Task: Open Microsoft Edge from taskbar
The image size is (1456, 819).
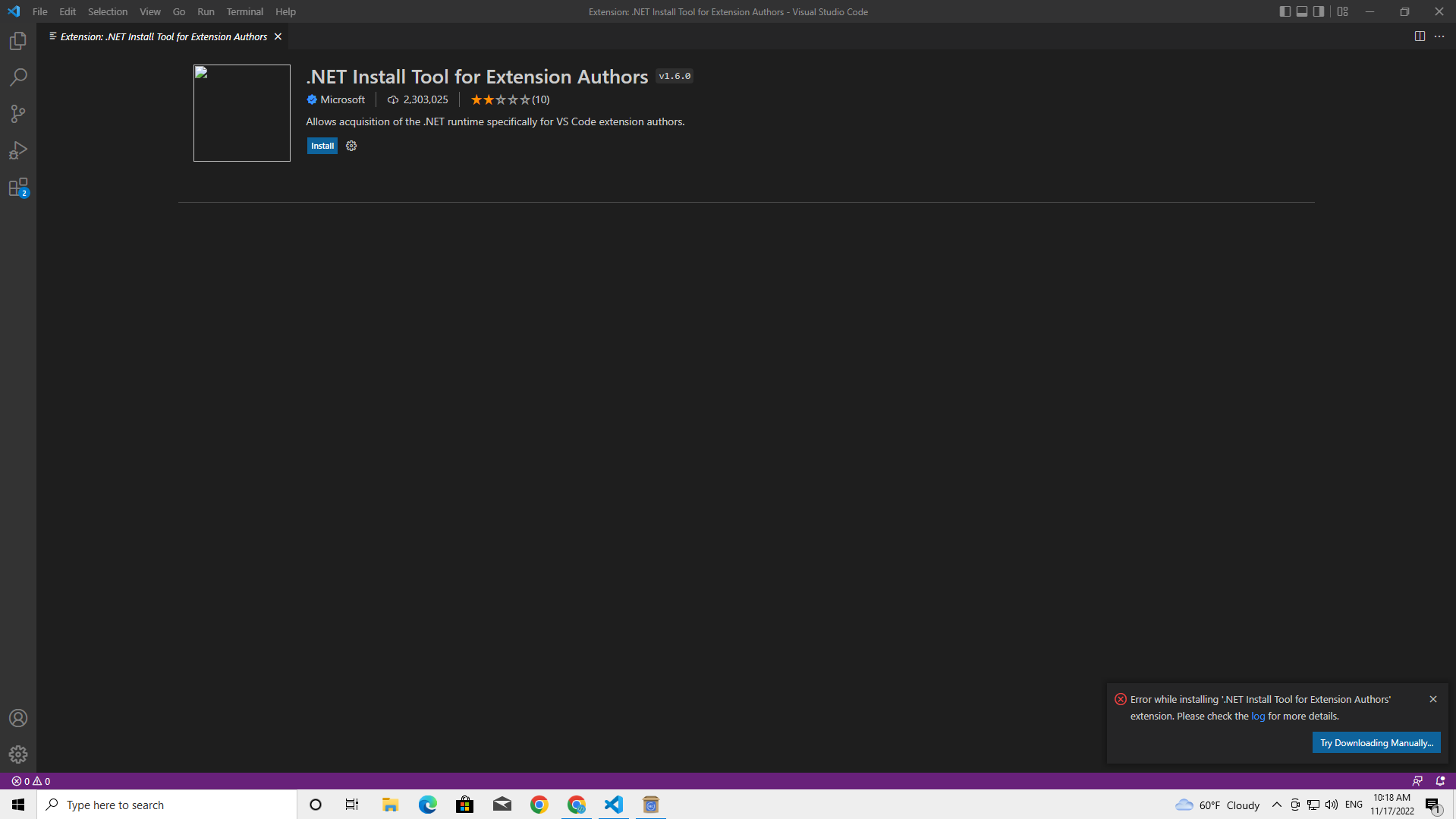Action: pos(427,805)
